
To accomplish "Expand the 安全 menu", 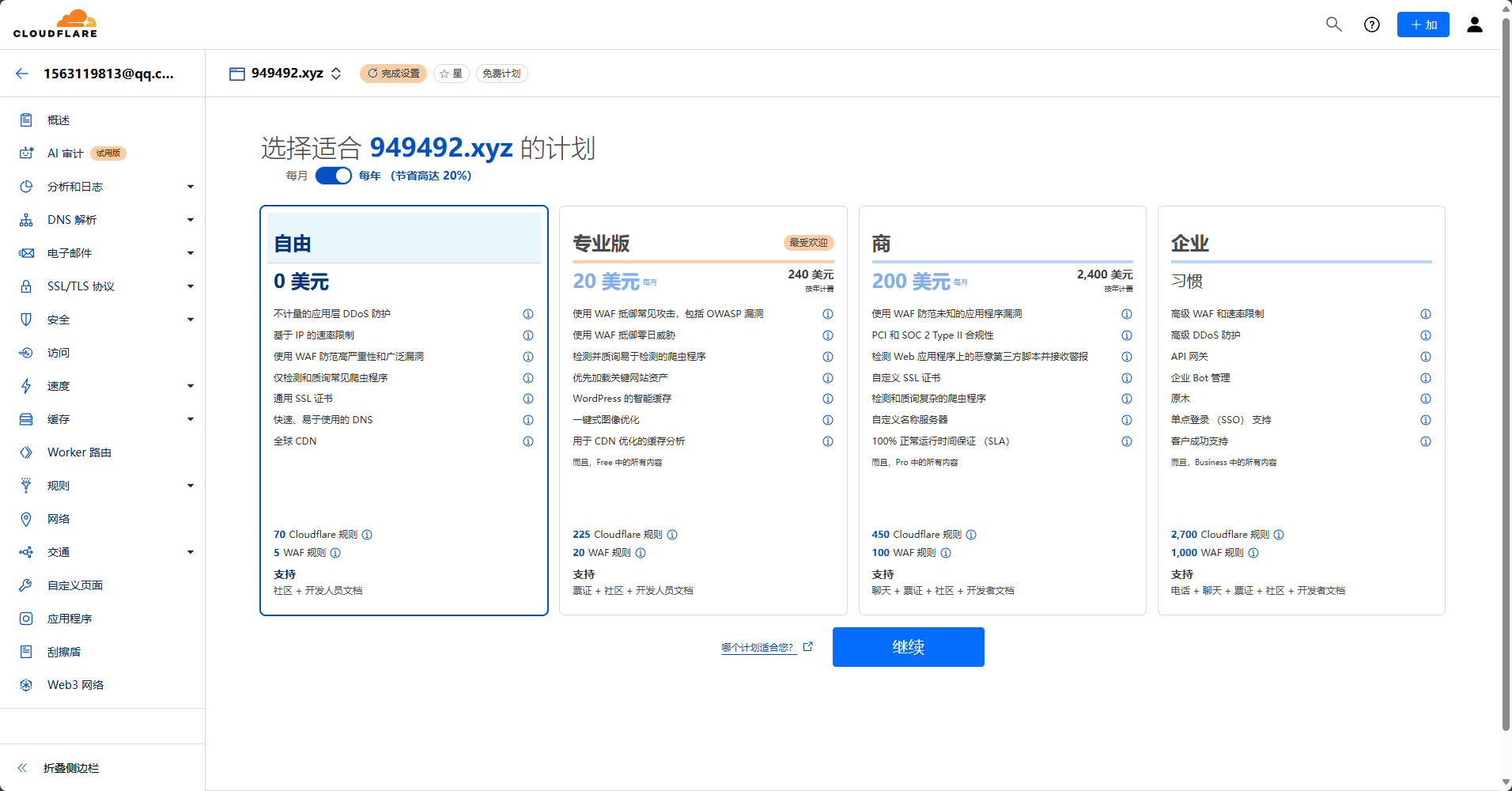I will [191, 320].
